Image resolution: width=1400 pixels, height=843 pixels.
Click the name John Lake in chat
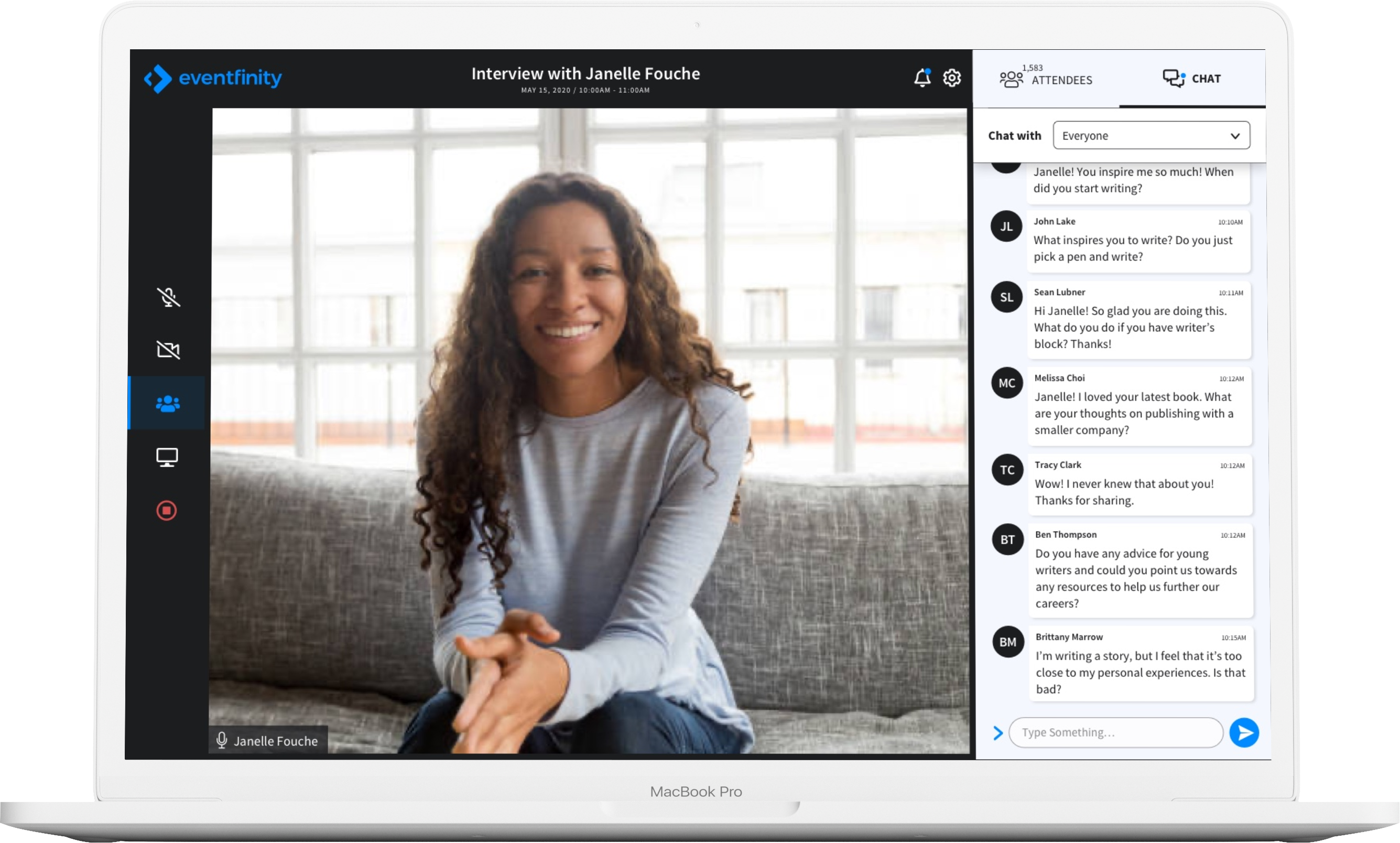[1054, 221]
